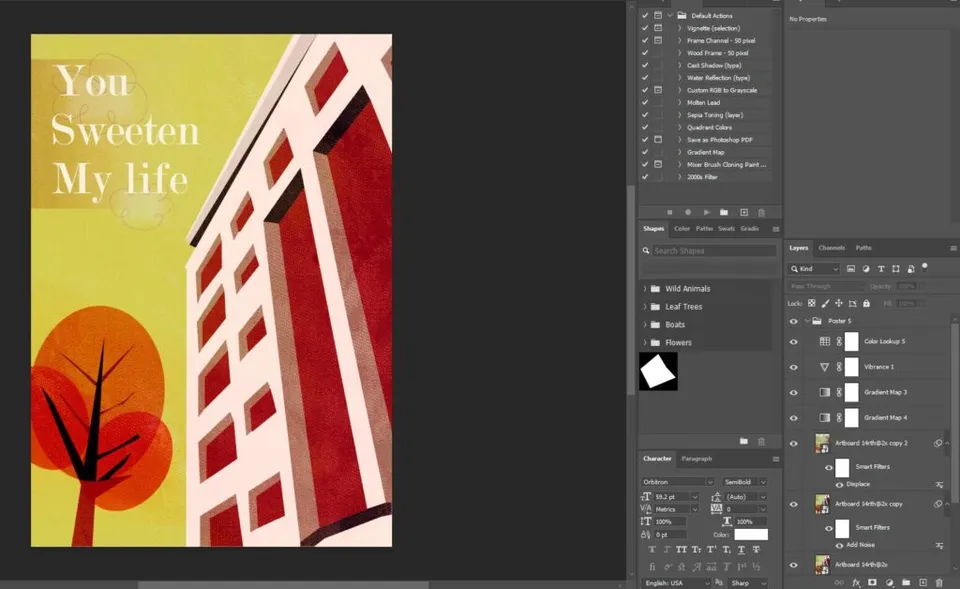Click the Begin recording button in Actions panel
960x589 pixels.
tap(688, 212)
